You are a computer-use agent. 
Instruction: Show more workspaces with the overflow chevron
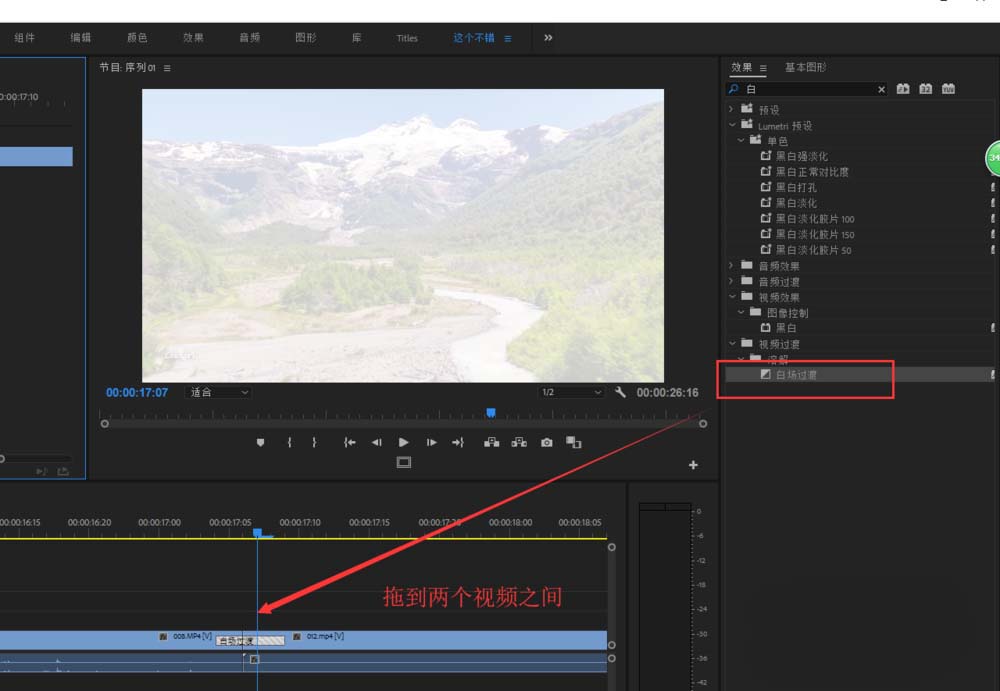548,38
